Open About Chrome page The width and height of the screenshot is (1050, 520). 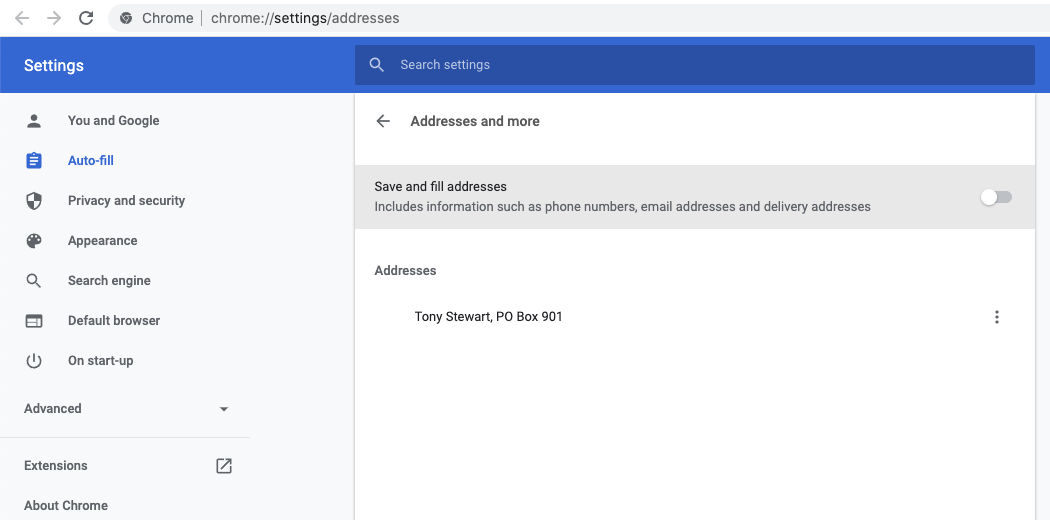click(66, 505)
